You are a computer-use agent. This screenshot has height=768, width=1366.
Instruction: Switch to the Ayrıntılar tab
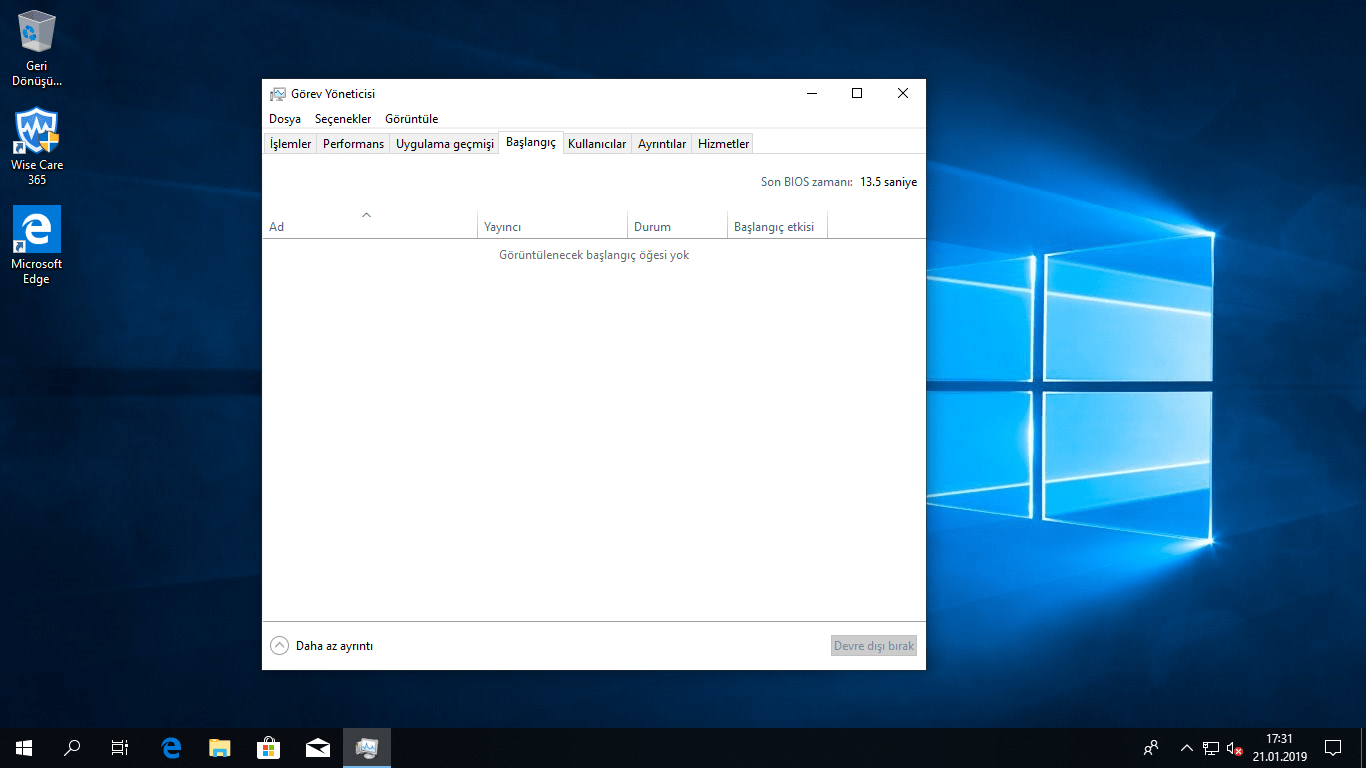pyautogui.click(x=662, y=144)
